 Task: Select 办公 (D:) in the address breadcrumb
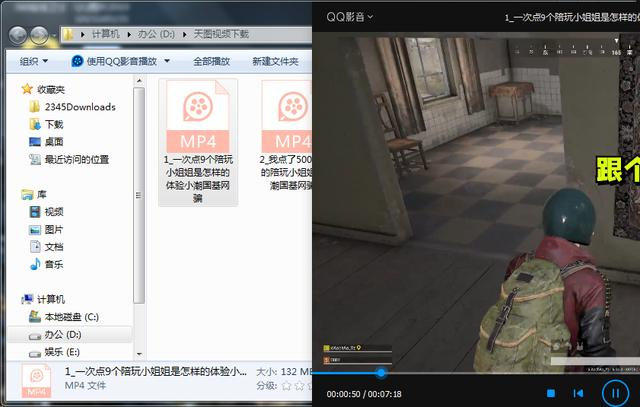[156, 34]
